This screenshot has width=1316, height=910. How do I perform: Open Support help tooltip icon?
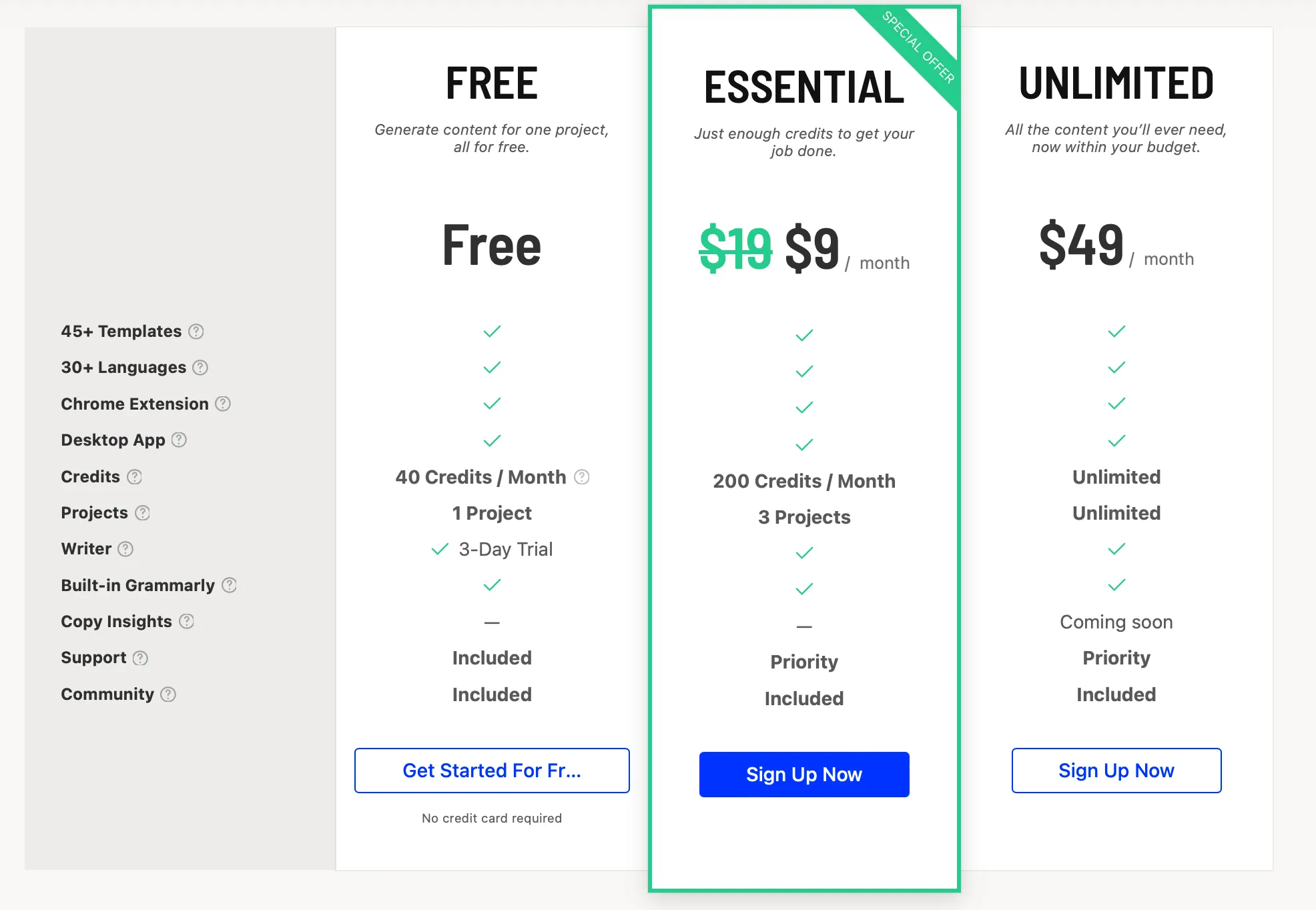click(x=140, y=658)
